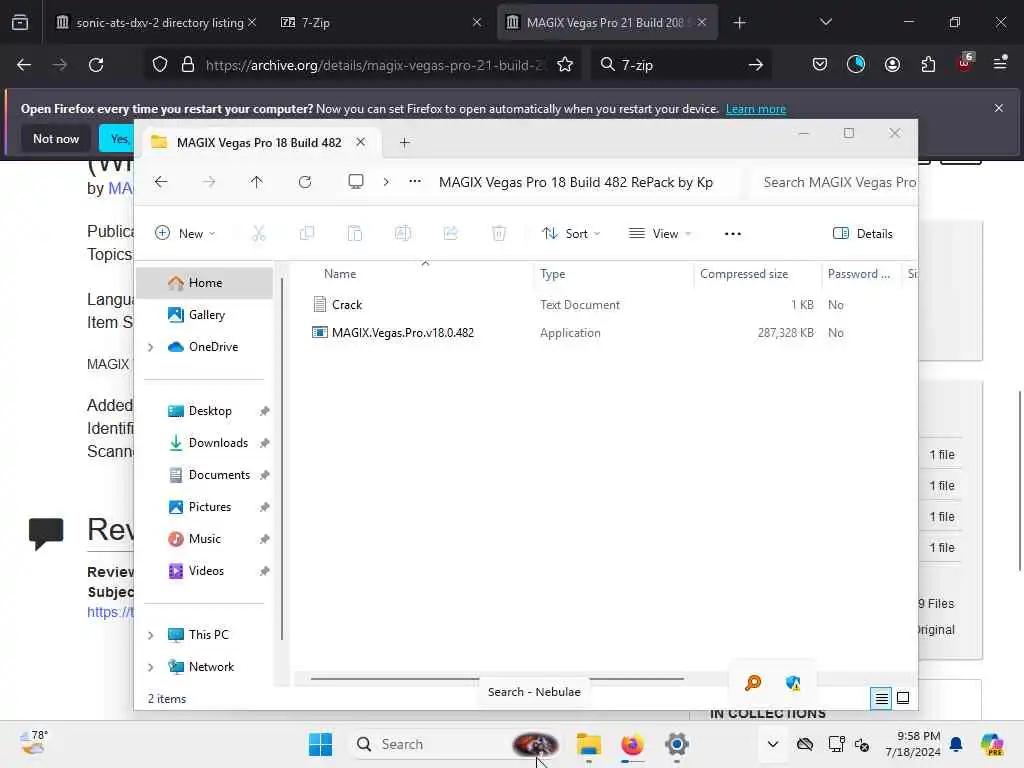
Task: Select the MAGIX Vegas Pro 21 Build 208 tab
Action: click(x=607, y=23)
